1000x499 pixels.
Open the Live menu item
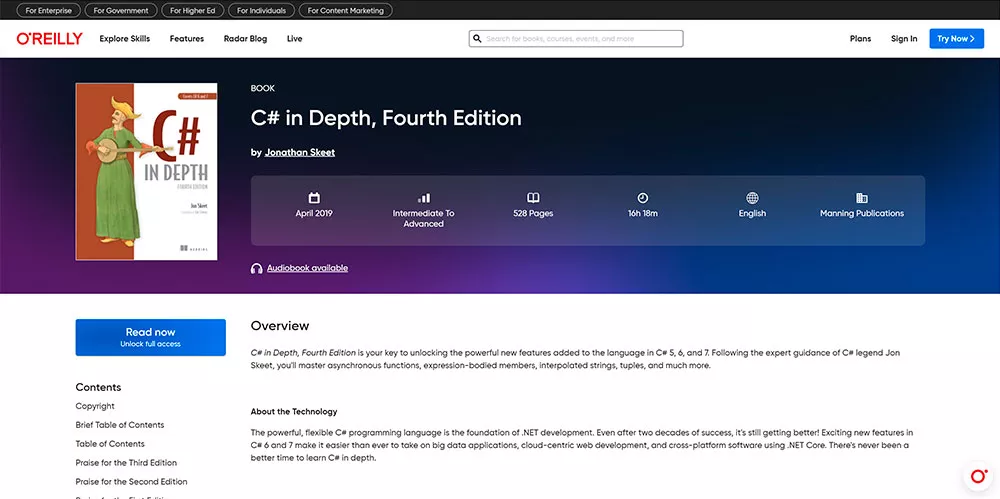295,39
